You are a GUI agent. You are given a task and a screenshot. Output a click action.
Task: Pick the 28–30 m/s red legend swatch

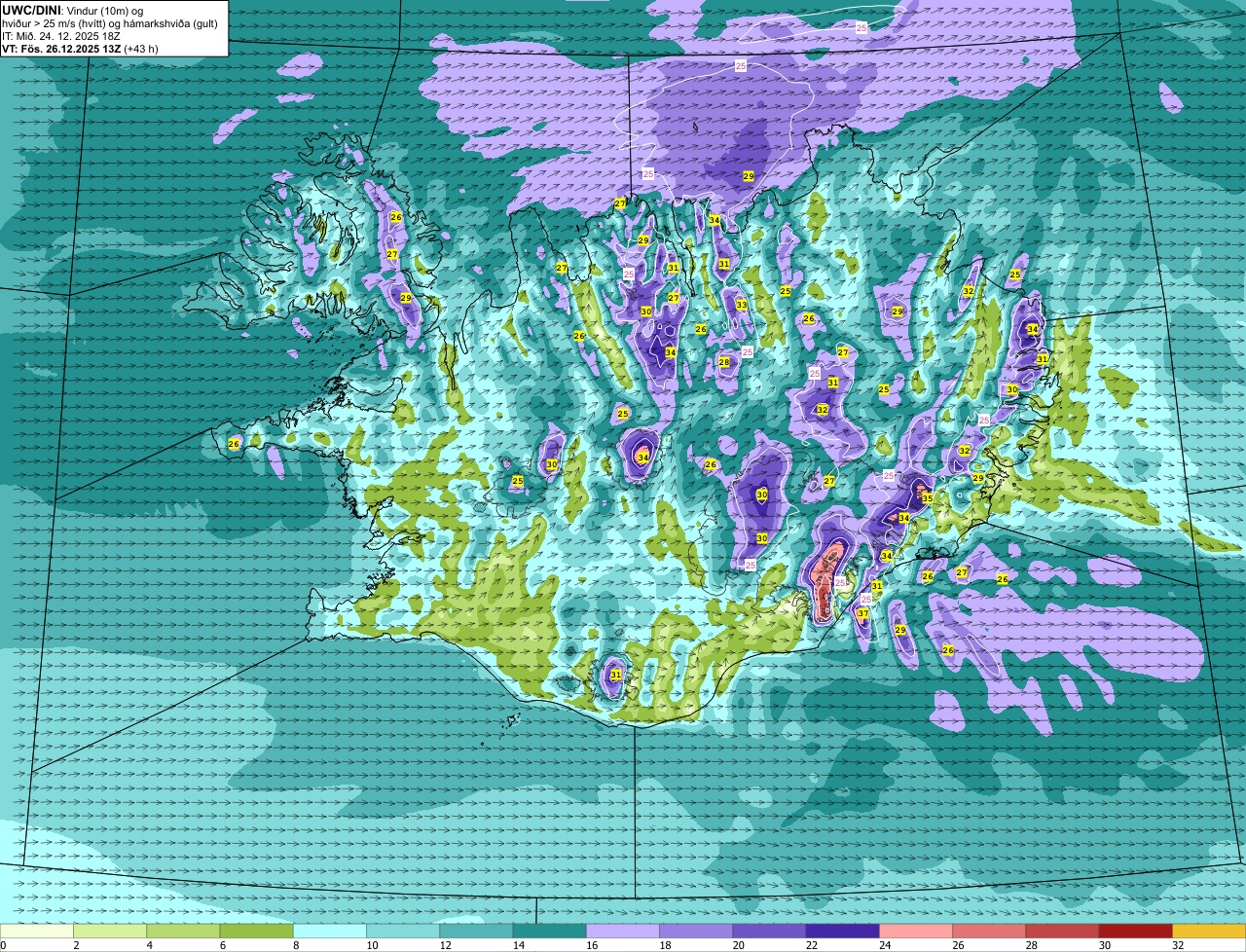click(x=1062, y=931)
